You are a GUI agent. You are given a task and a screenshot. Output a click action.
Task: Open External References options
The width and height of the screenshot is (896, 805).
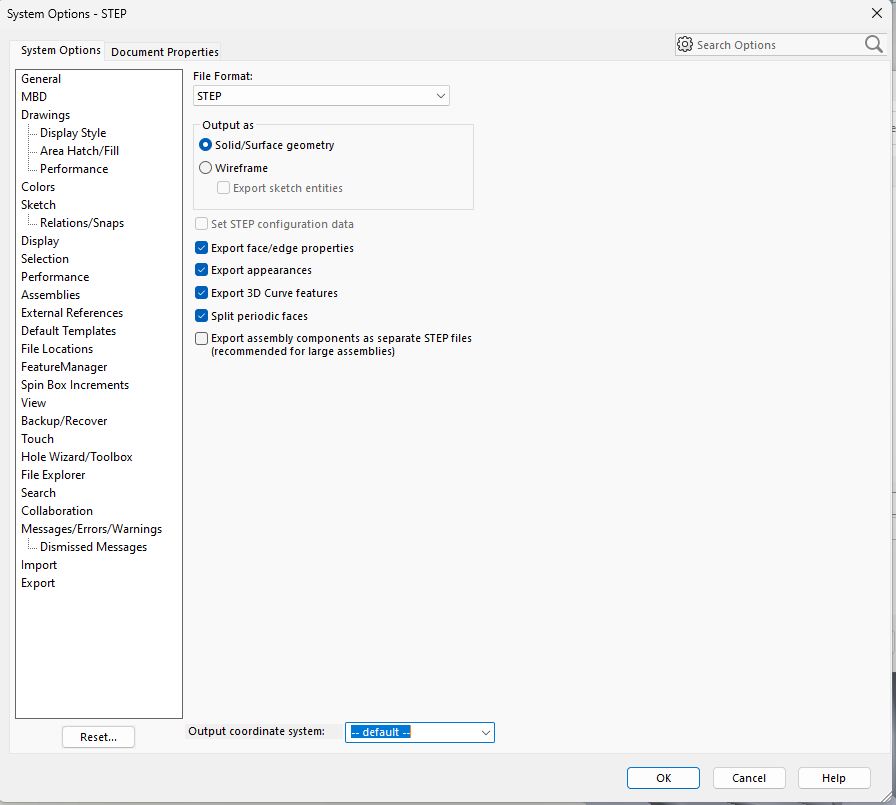tap(72, 313)
